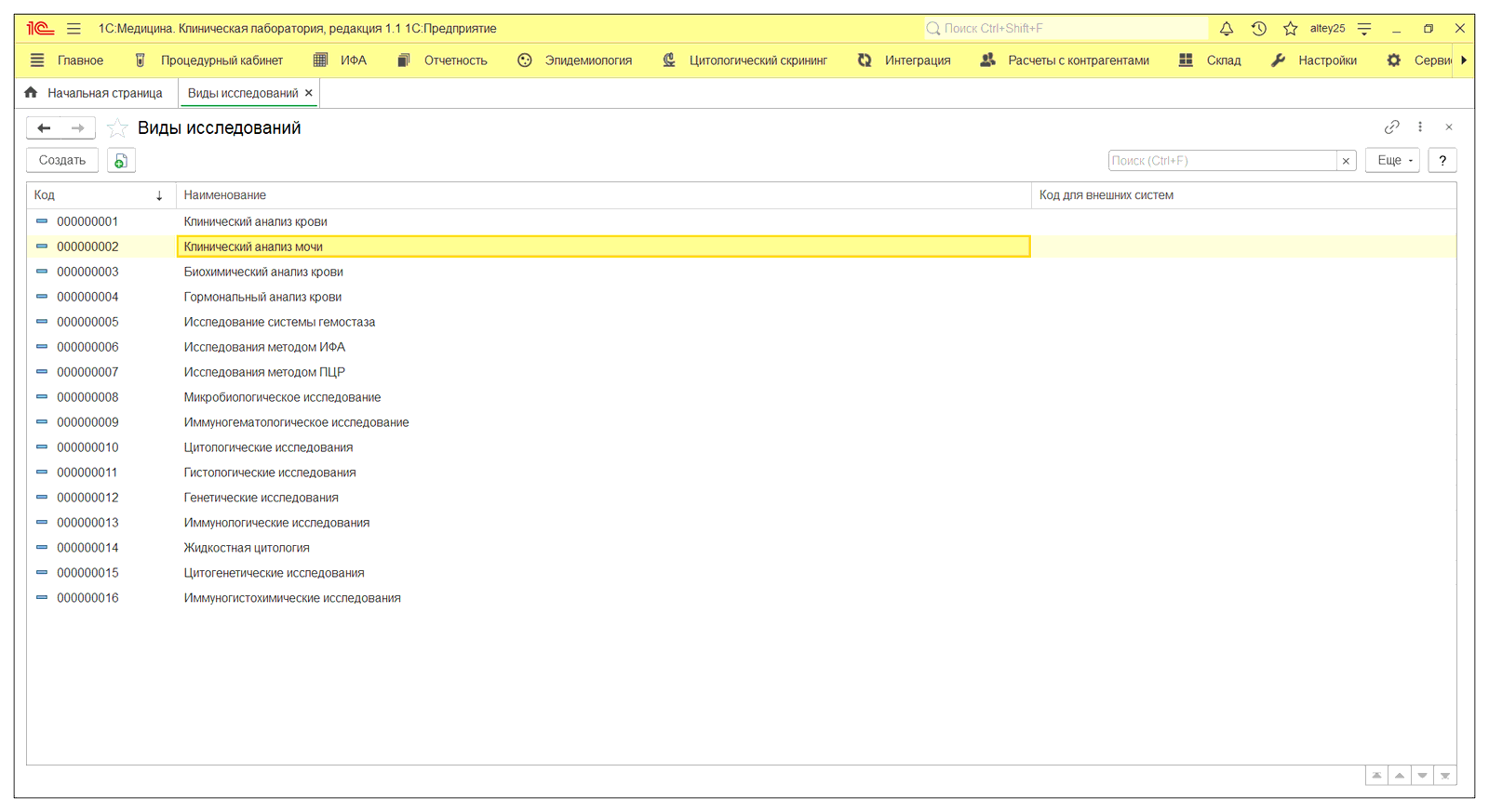The width and height of the screenshot is (1489, 812).
Task: Click the 1C logo icon
Action: click(x=40, y=29)
